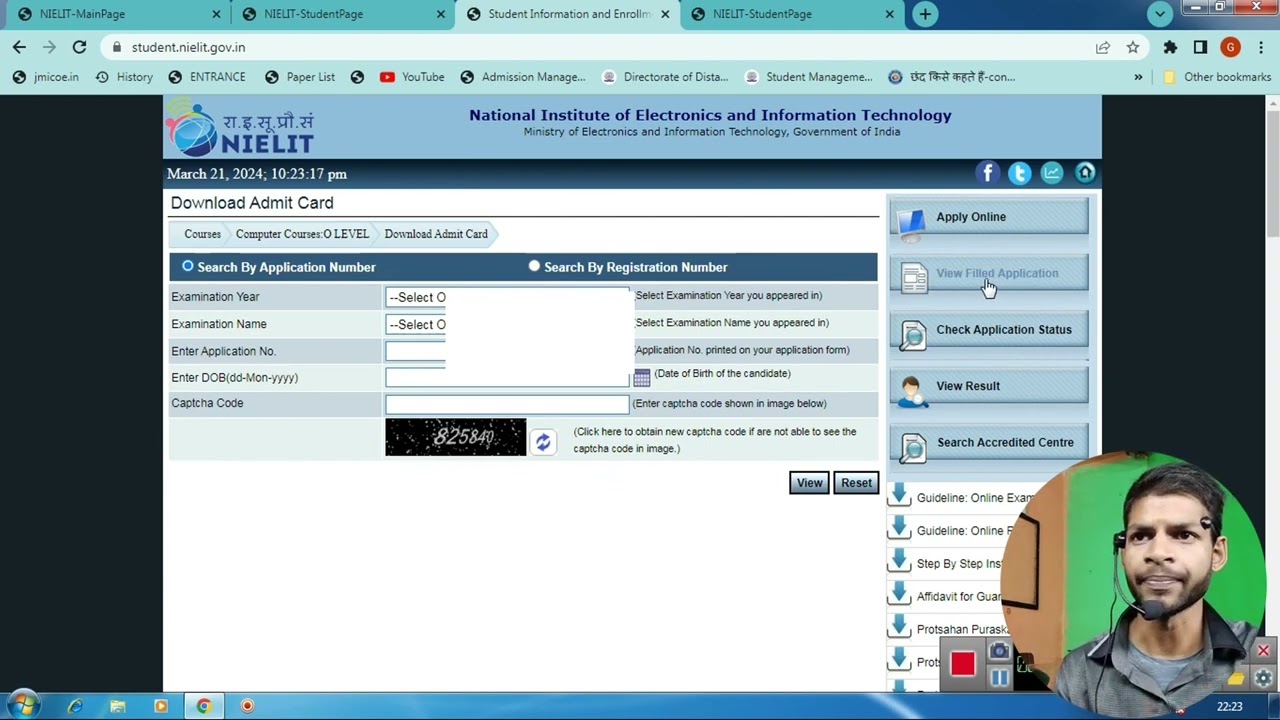1280x720 pixels.
Task: Focus the Enter DOB text field
Action: pyautogui.click(x=507, y=377)
